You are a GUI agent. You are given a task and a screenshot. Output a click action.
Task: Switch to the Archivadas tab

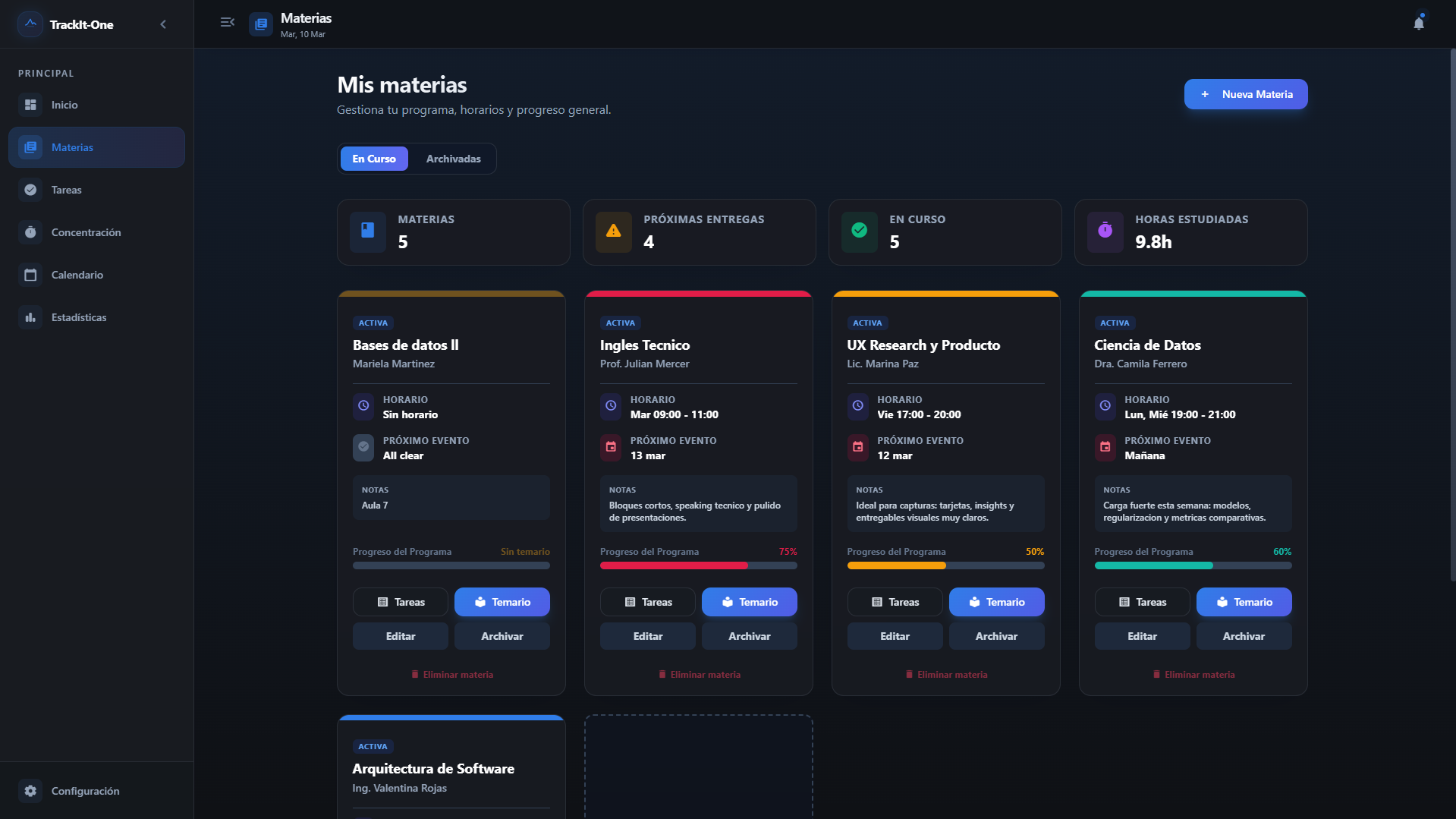(453, 159)
